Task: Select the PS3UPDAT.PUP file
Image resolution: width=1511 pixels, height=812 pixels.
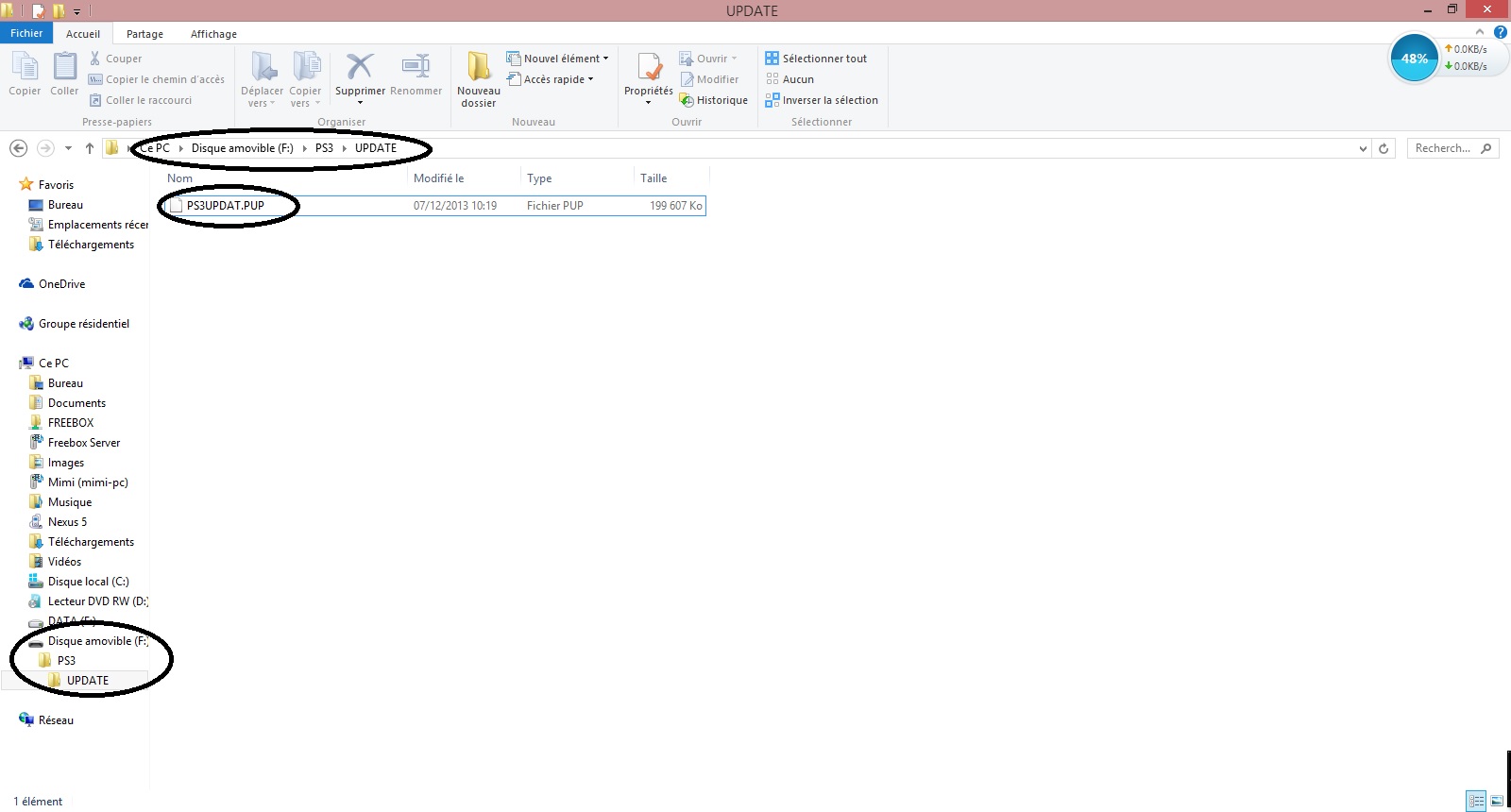Action: tap(225, 206)
